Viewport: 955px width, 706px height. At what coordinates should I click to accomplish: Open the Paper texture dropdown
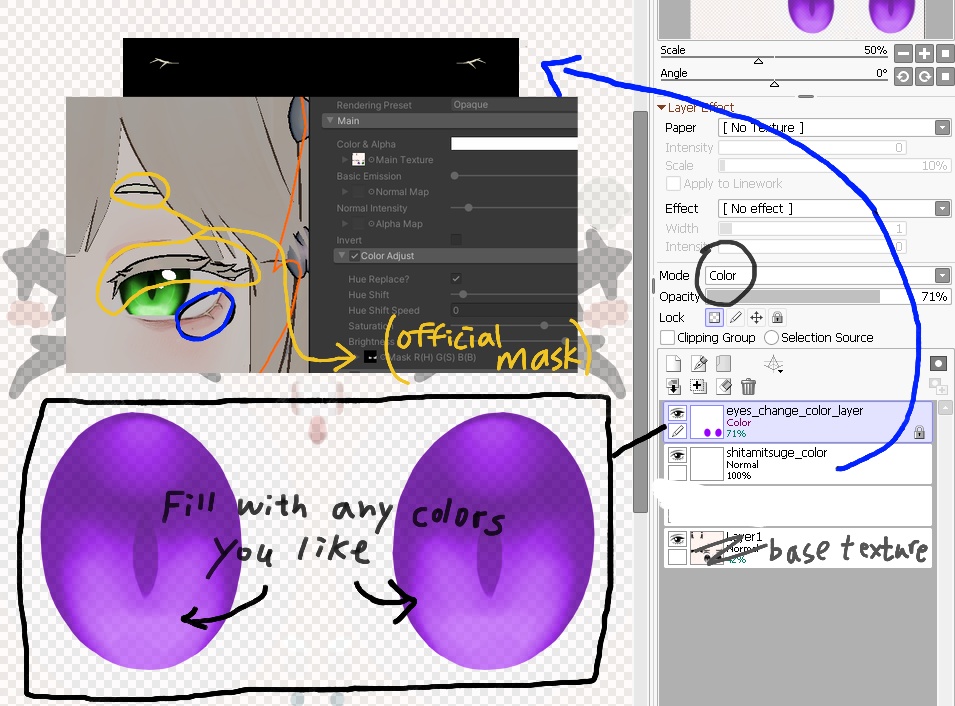[941, 127]
